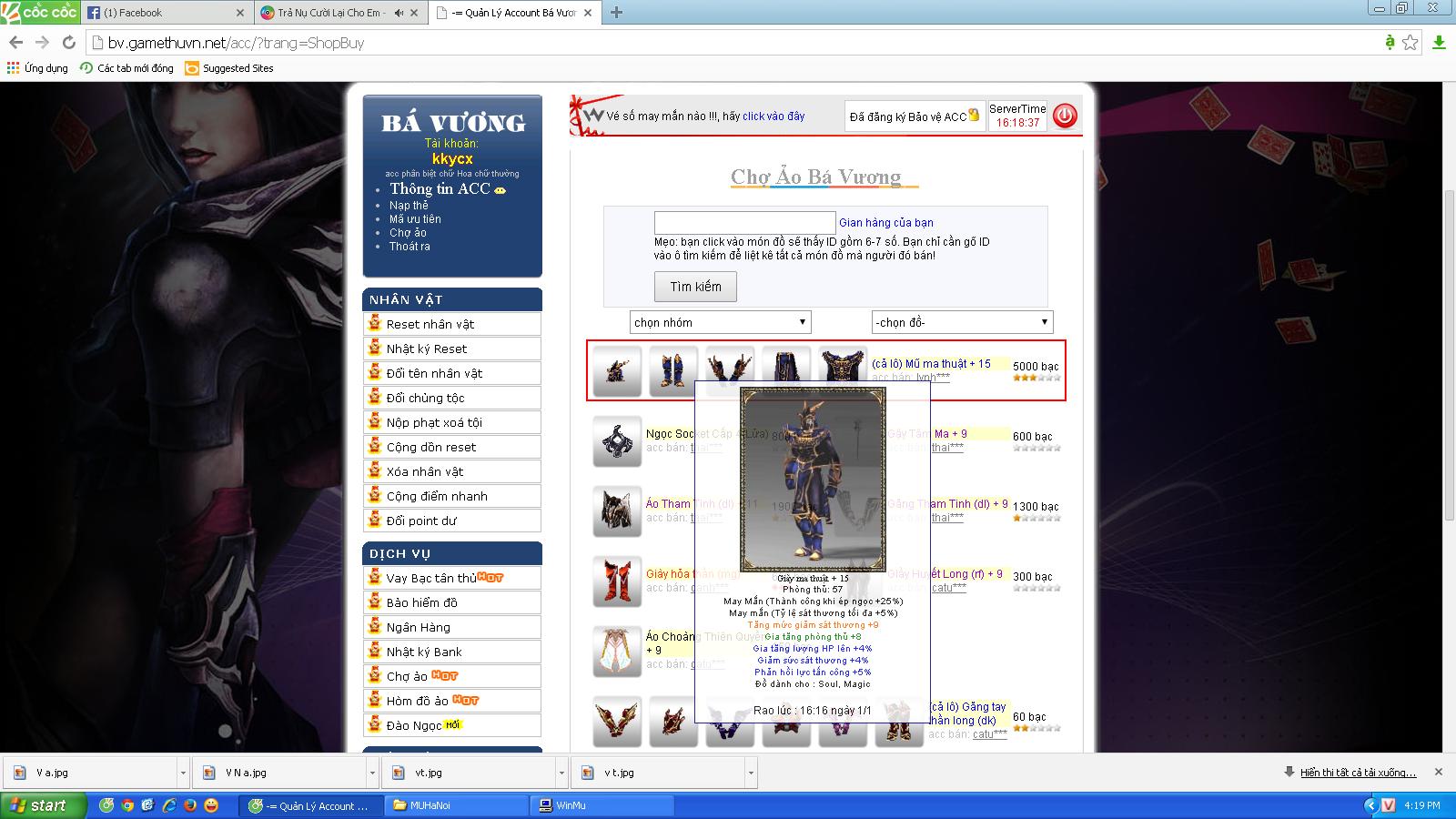Viewport: 1456px width, 819px height.
Task: Open options arrow for V a.jpg download
Action: tap(183, 773)
